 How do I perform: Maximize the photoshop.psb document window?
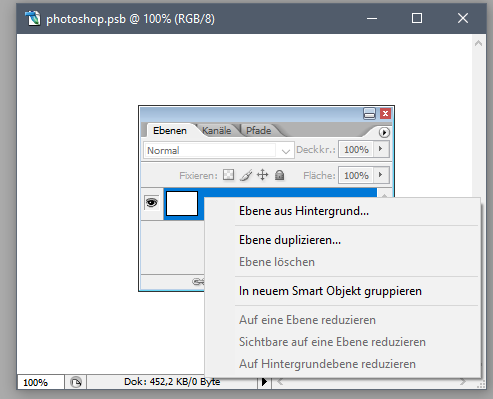pos(417,18)
